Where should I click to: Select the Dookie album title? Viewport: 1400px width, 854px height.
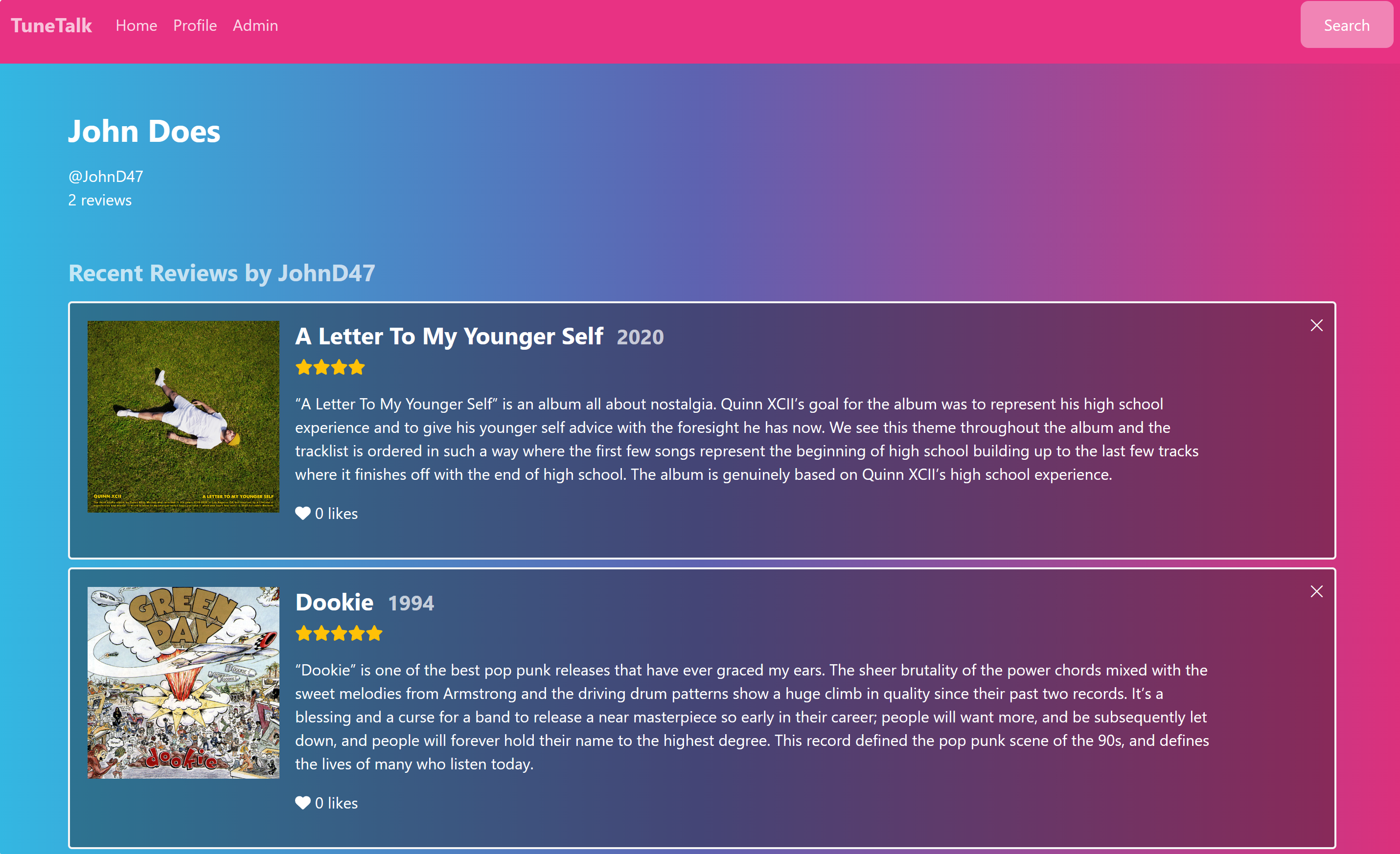coord(334,603)
